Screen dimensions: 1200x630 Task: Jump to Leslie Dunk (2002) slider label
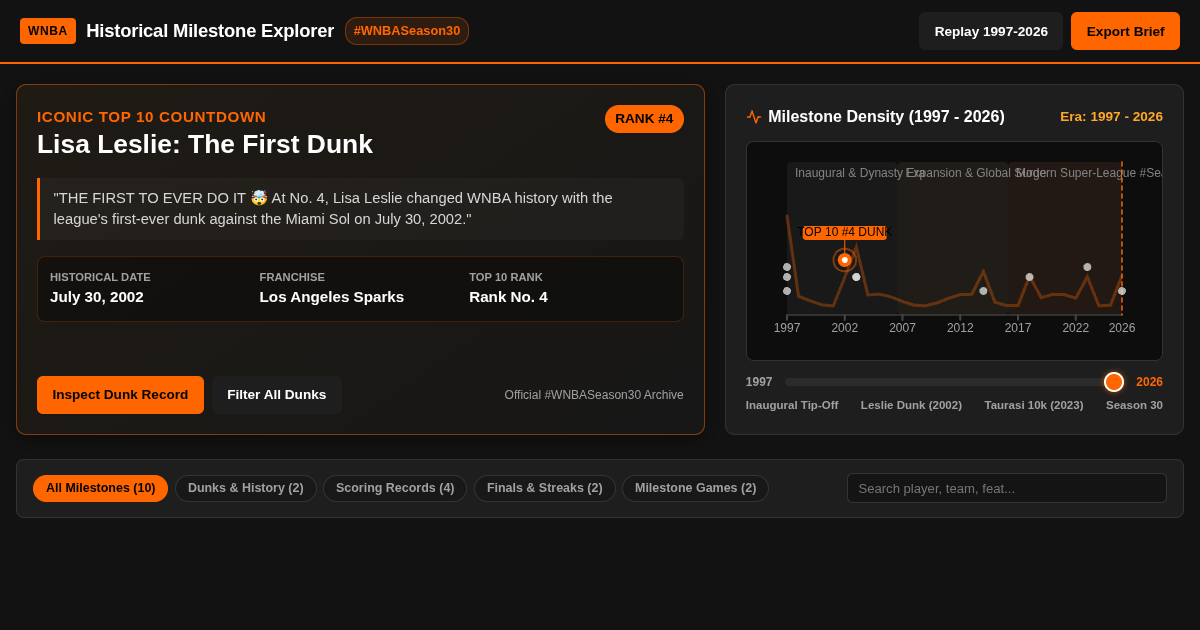(x=911, y=405)
